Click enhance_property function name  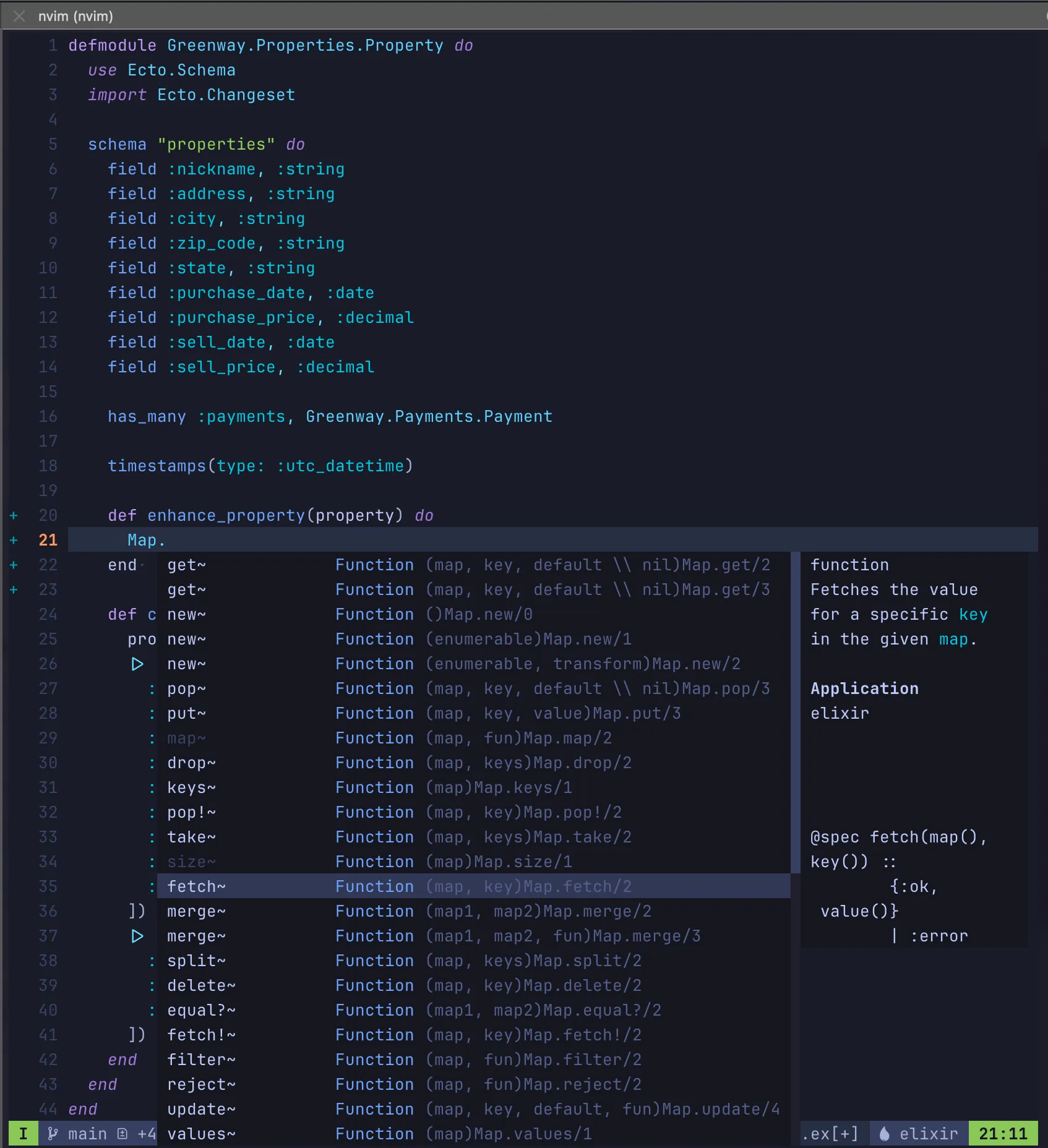[x=226, y=515]
